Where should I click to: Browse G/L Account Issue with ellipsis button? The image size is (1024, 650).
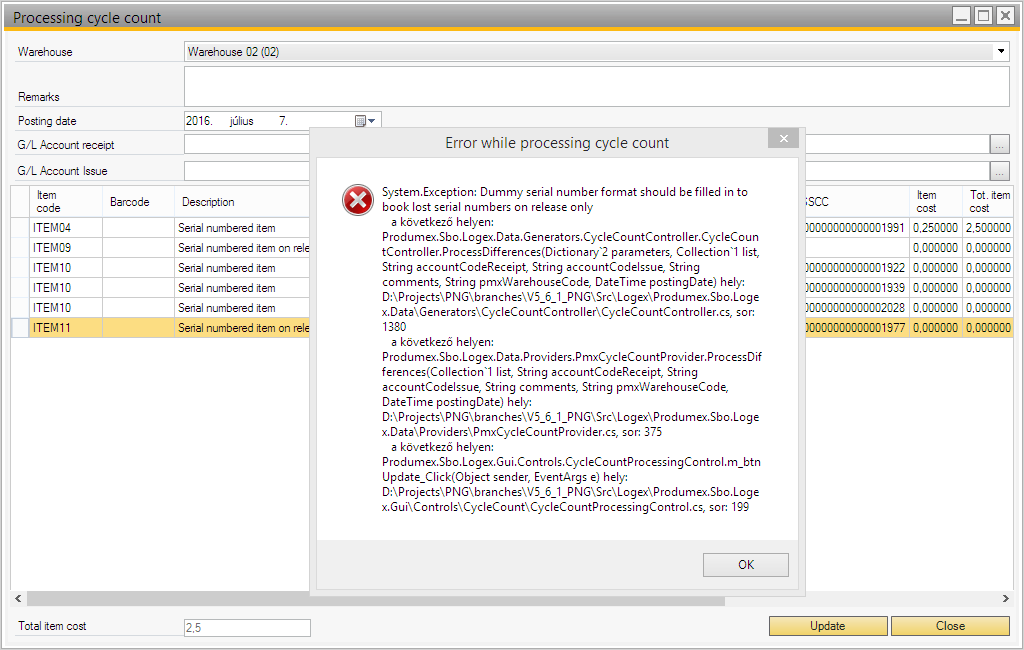pyautogui.click(x=1000, y=171)
